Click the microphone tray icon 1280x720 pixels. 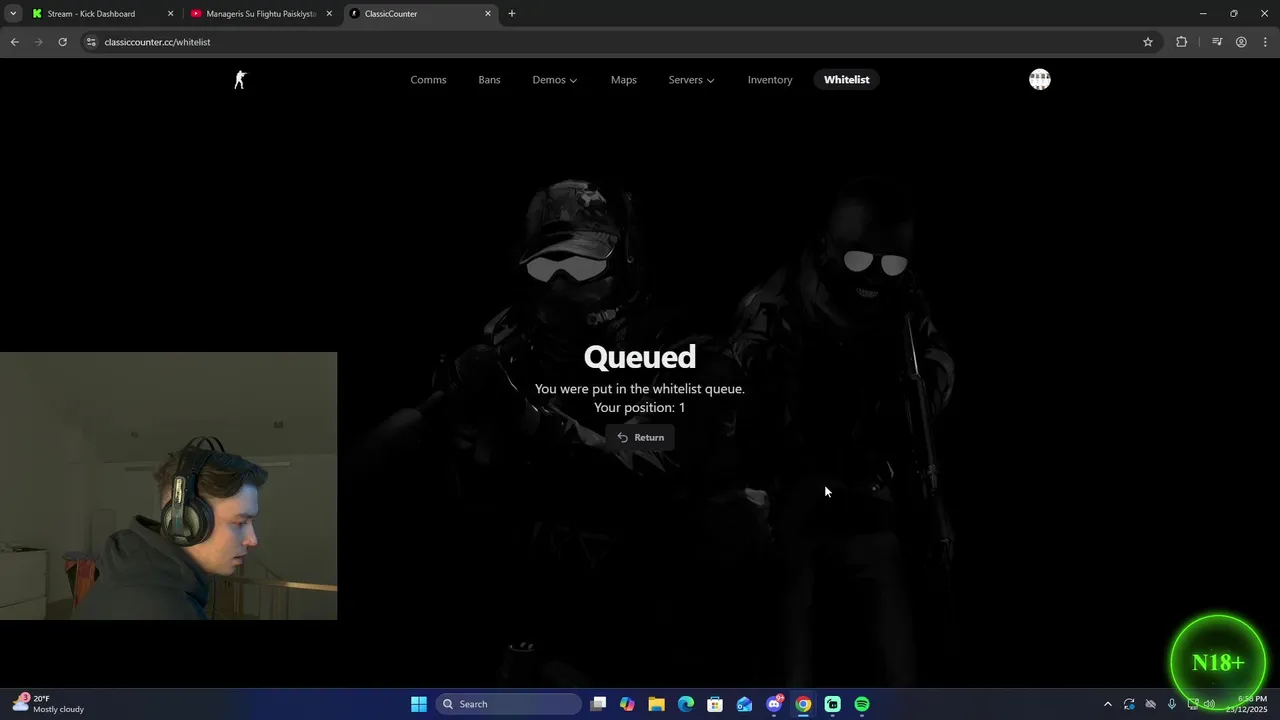click(x=1172, y=704)
